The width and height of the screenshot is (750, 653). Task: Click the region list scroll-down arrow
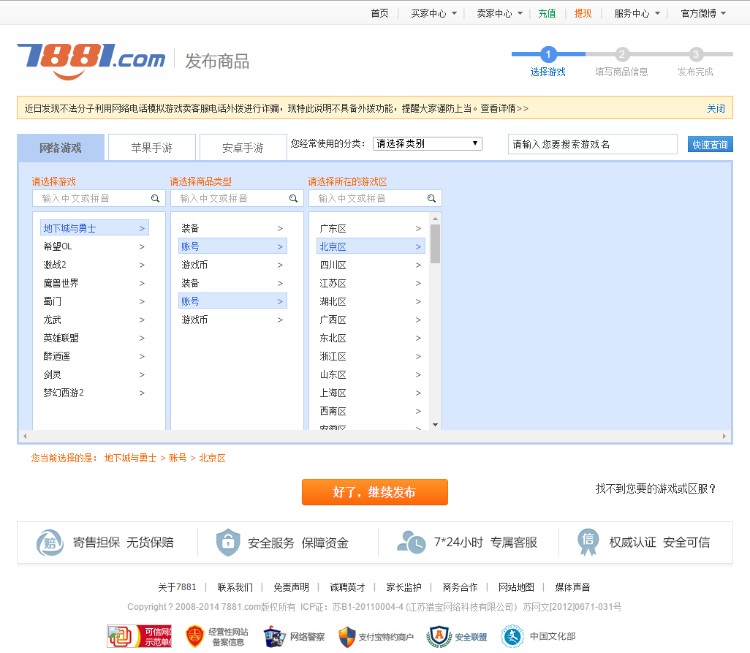click(x=435, y=424)
